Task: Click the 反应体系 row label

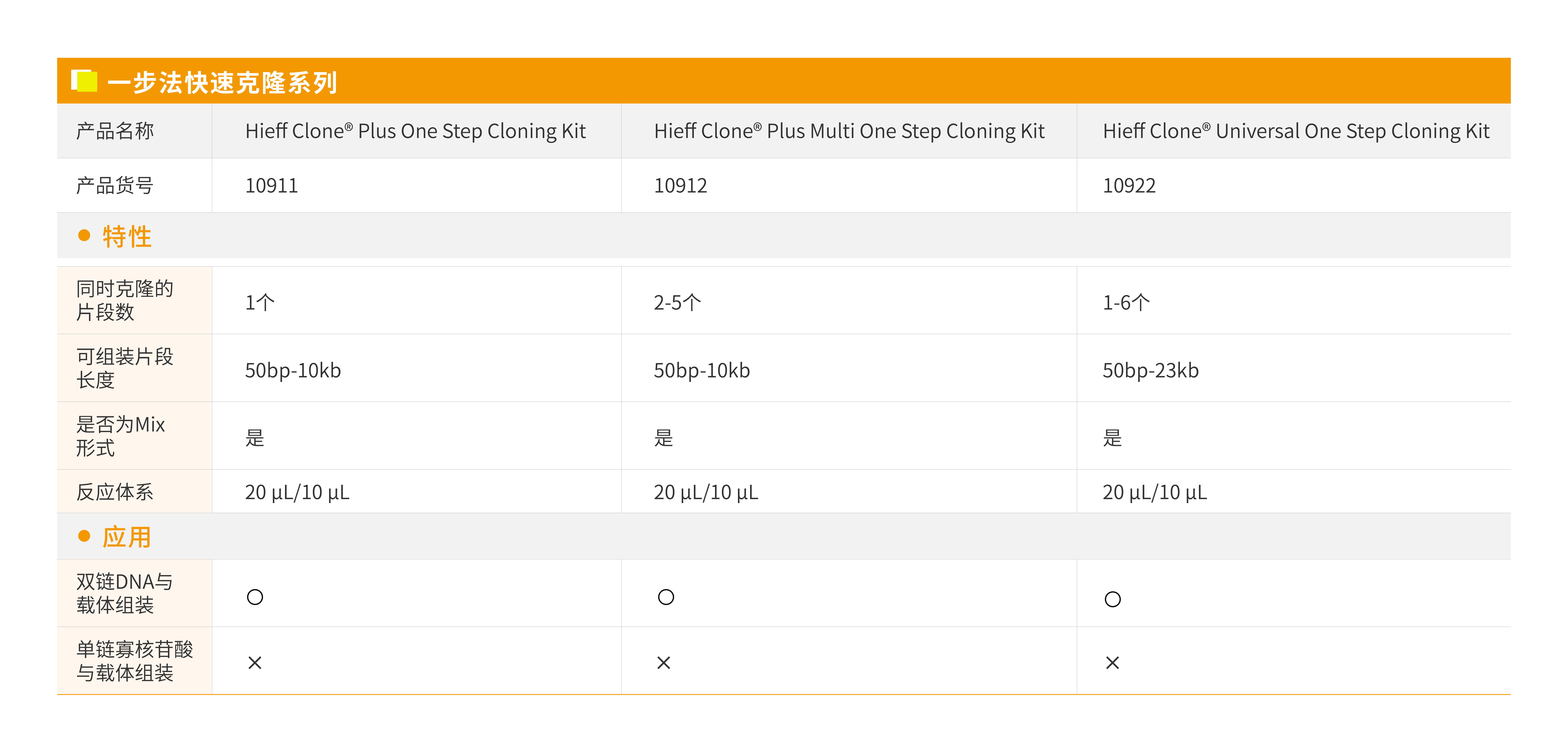Action: tap(115, 492)
